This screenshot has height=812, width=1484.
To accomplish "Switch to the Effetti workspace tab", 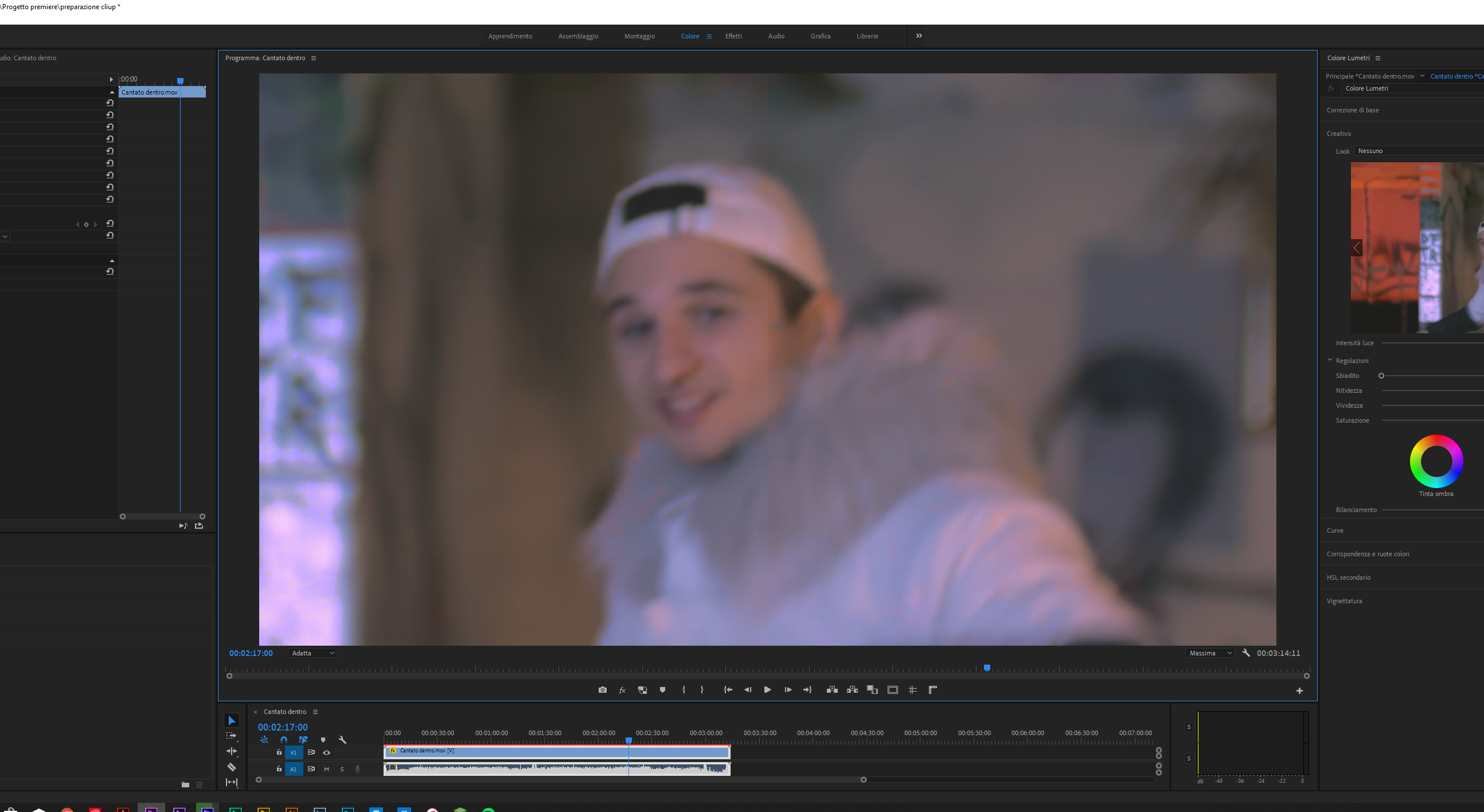I will pyautogui.click(x=733, y=36).
